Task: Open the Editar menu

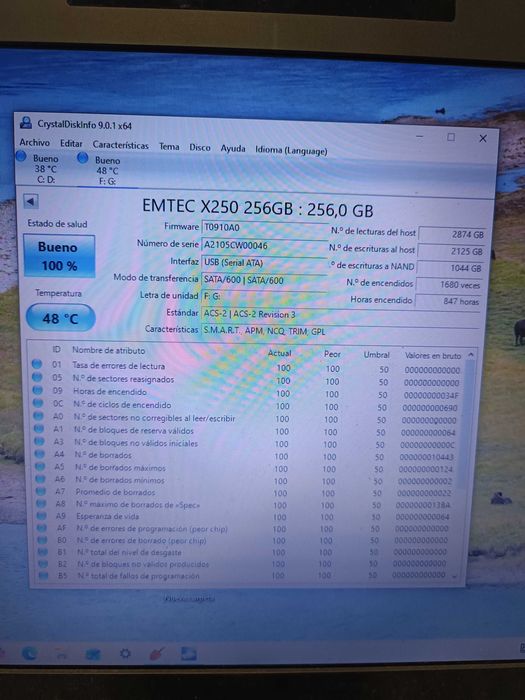Action: 71,144
